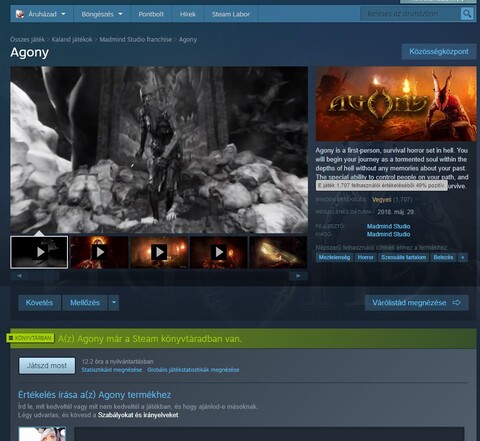This screenshot has height=441, width=480.
Task: Open Madmind Studio franchise breadcrumb
Action: tap(136, 39)
